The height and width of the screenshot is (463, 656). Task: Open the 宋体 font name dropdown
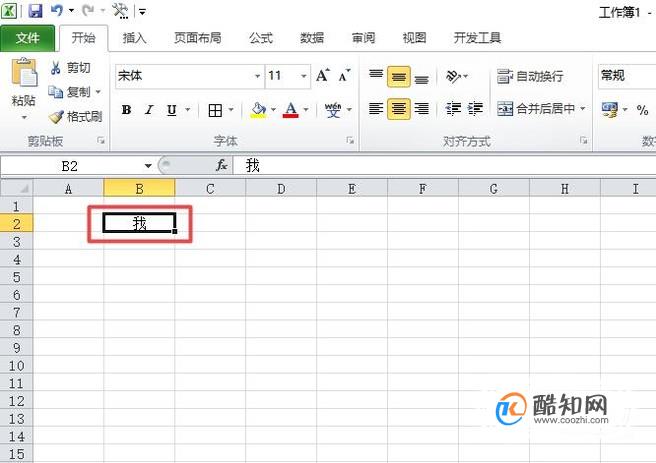(257, 76)
